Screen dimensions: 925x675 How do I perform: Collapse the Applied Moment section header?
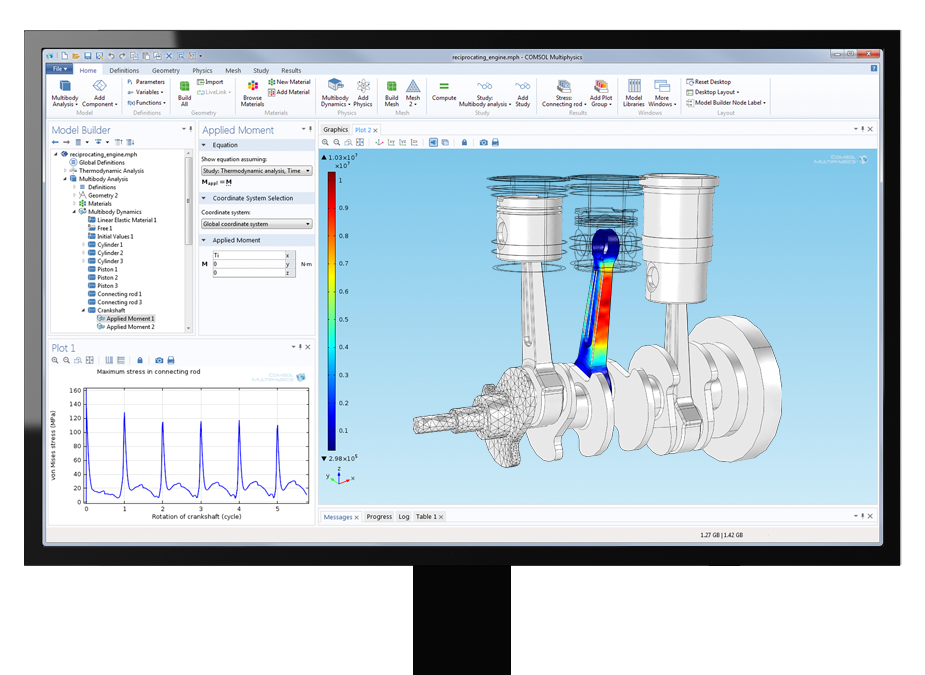204,240
